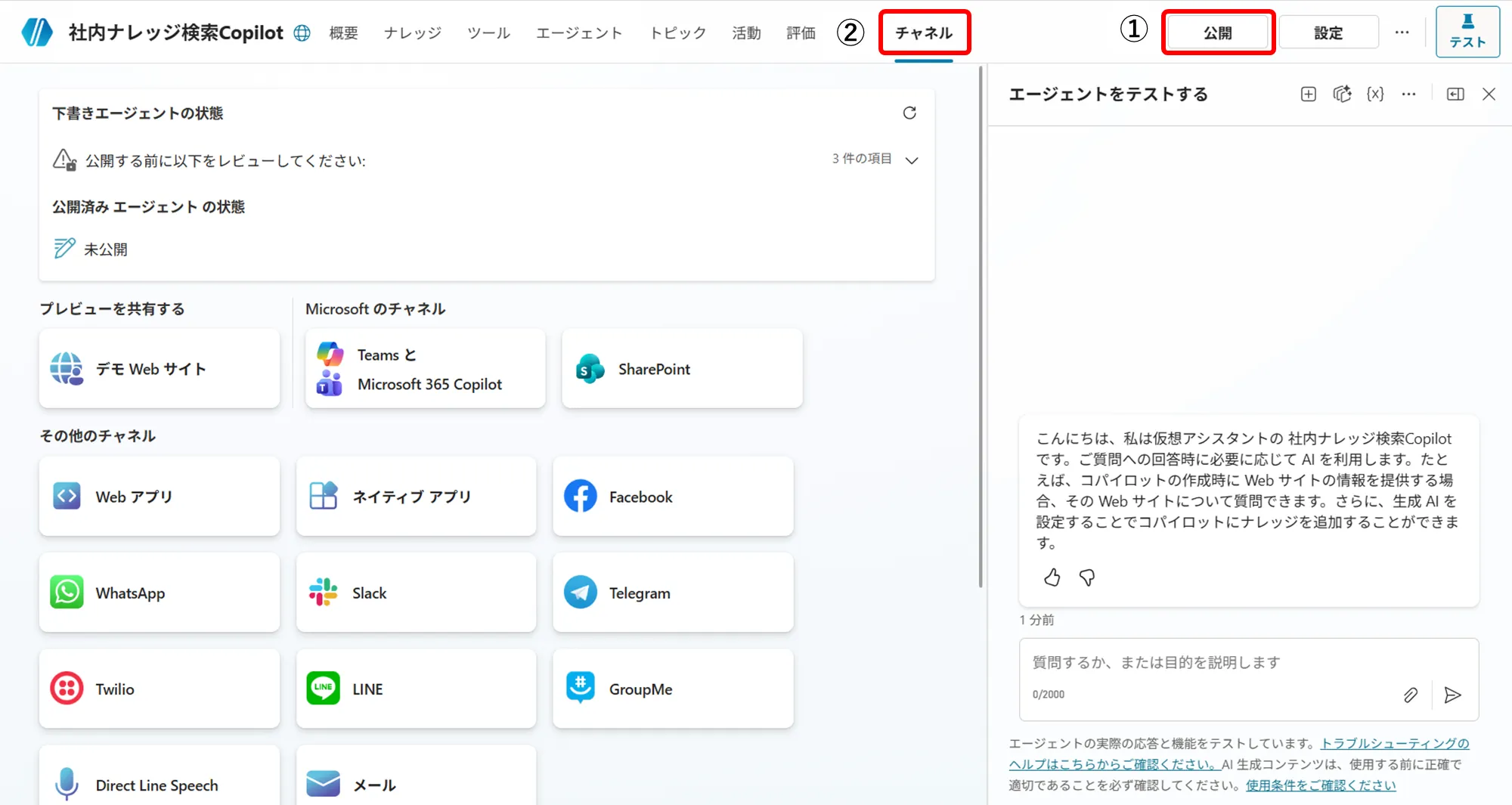
Task: Select the Teams と Microsoft 365 Copilot channel
Action: tap(424, 368)
